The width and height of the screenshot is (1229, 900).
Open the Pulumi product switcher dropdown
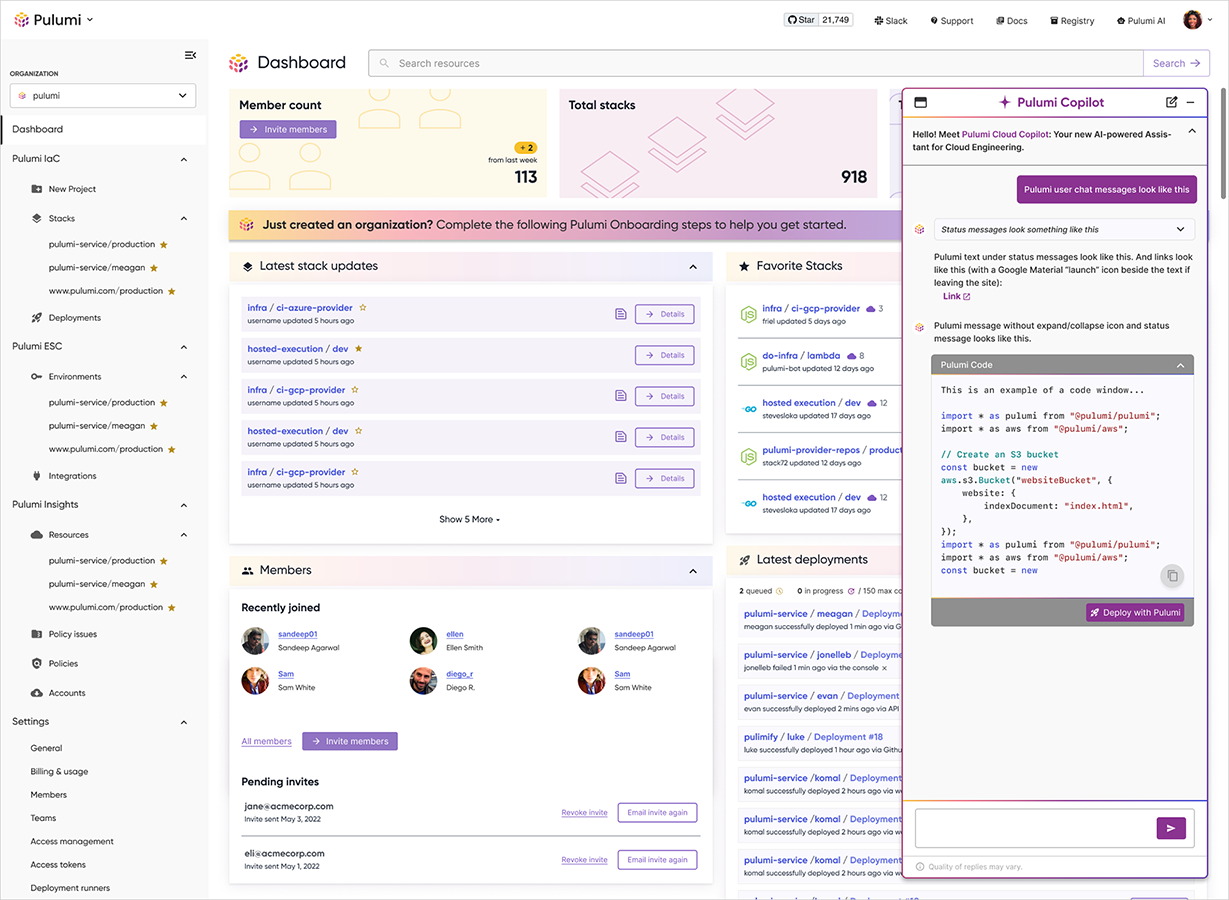pos(89,20)
